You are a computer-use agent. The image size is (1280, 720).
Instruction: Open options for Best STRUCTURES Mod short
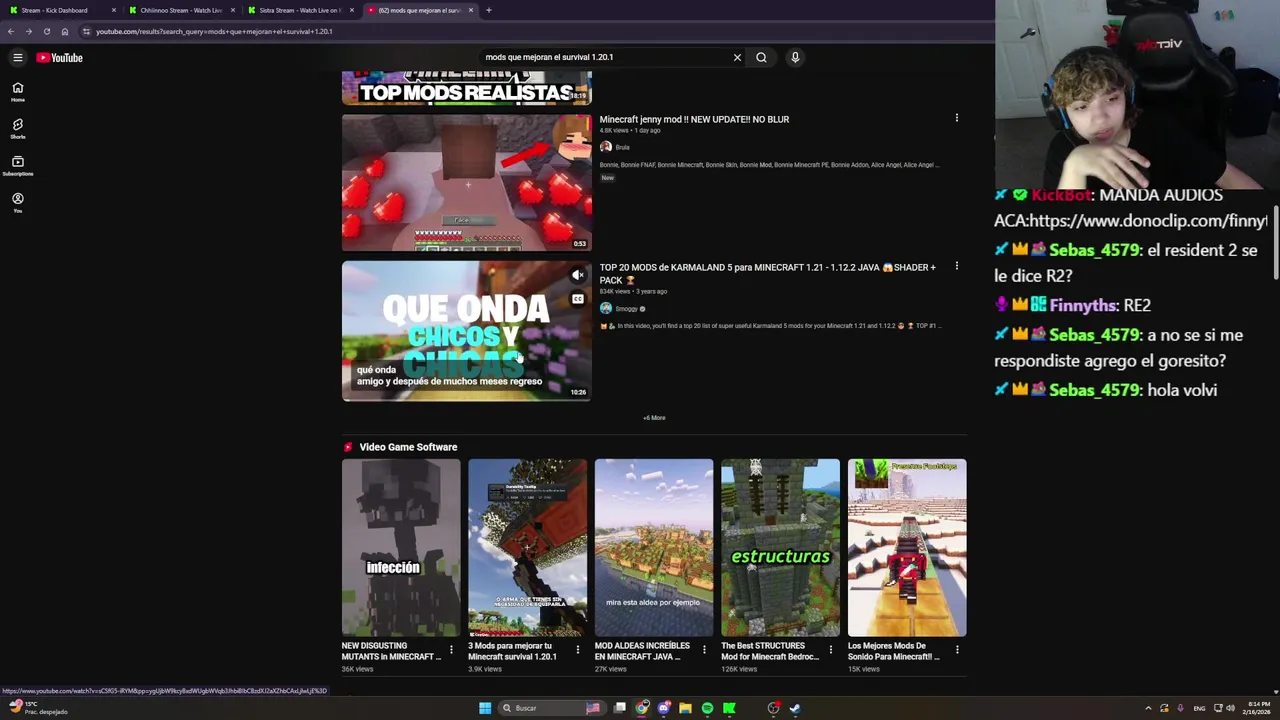830,650
